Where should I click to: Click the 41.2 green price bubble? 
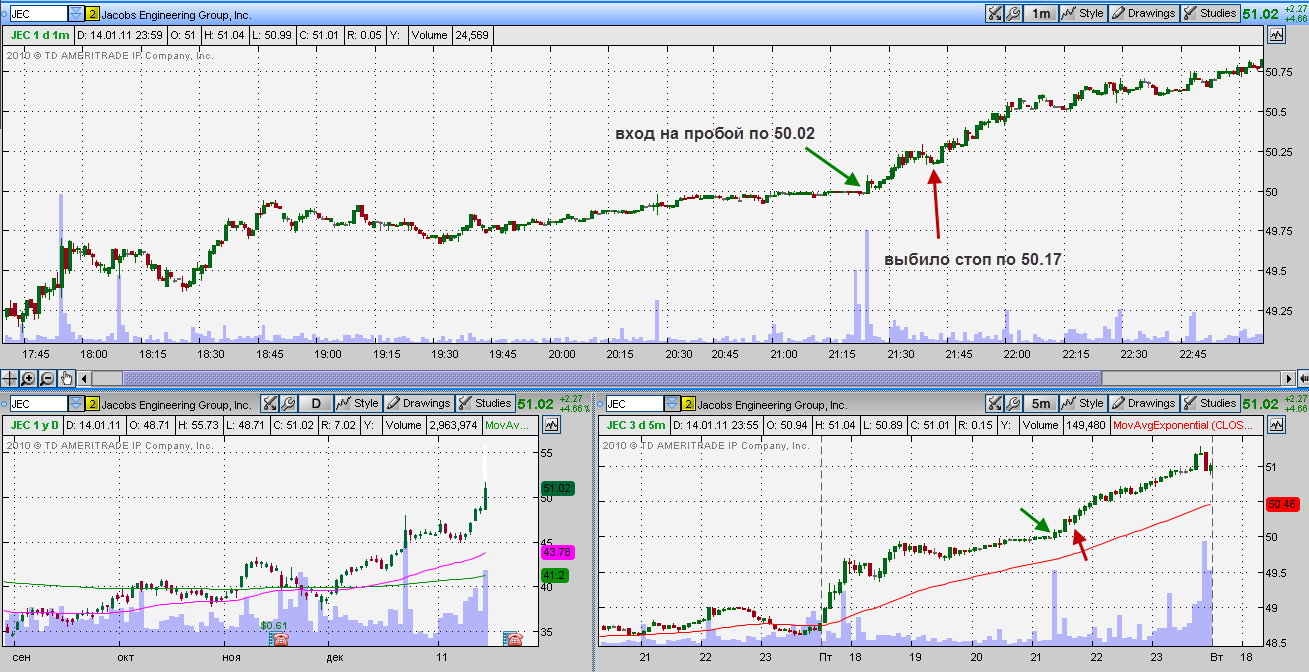point(553,575)
